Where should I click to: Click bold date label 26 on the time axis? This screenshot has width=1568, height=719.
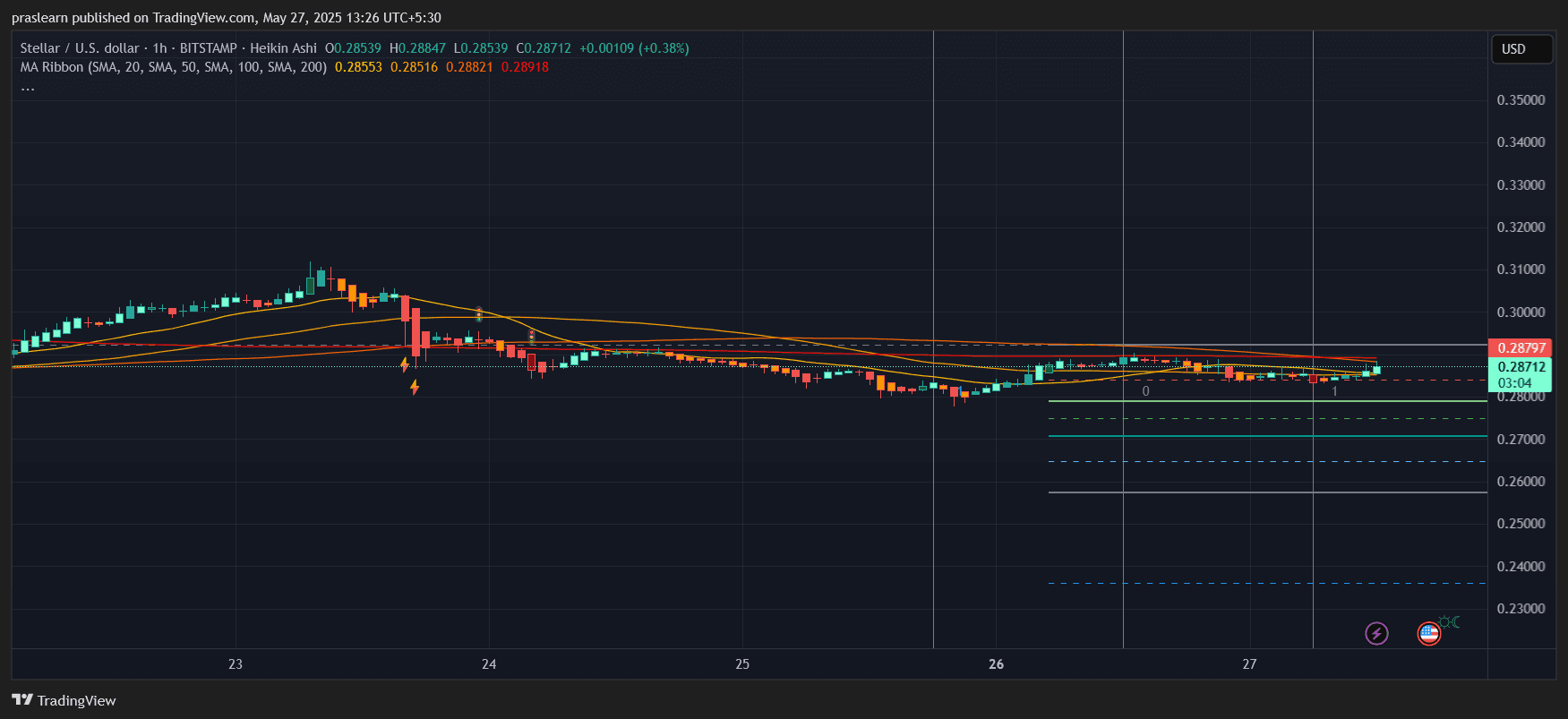pos(997,664)
